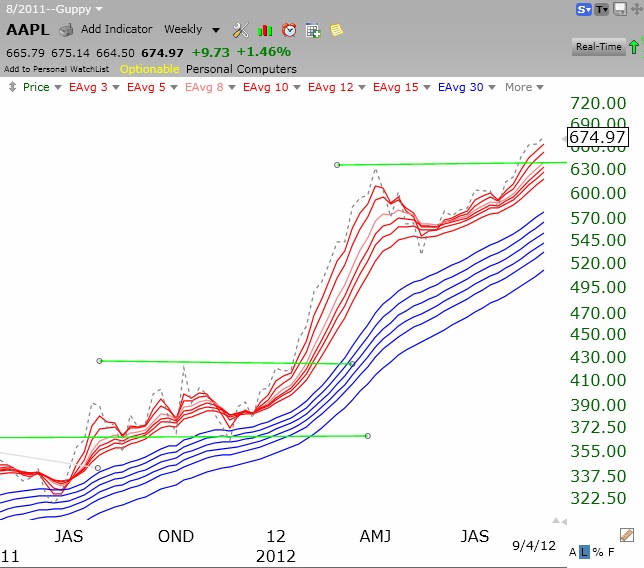
Task: Open the chart settings wrench tool
Action: point(240,30)
